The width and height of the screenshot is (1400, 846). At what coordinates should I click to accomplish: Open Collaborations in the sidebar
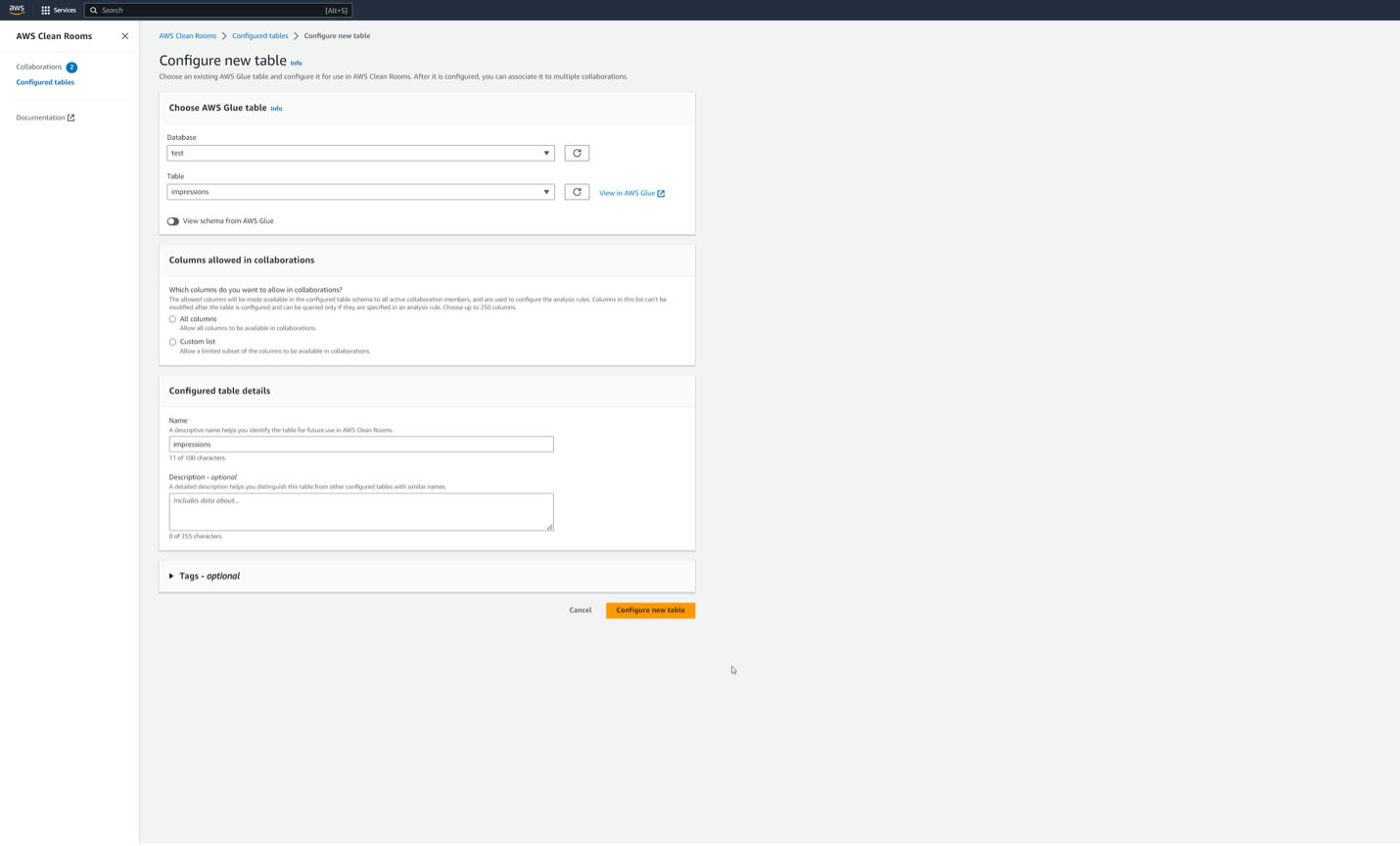tap(39, 67)
